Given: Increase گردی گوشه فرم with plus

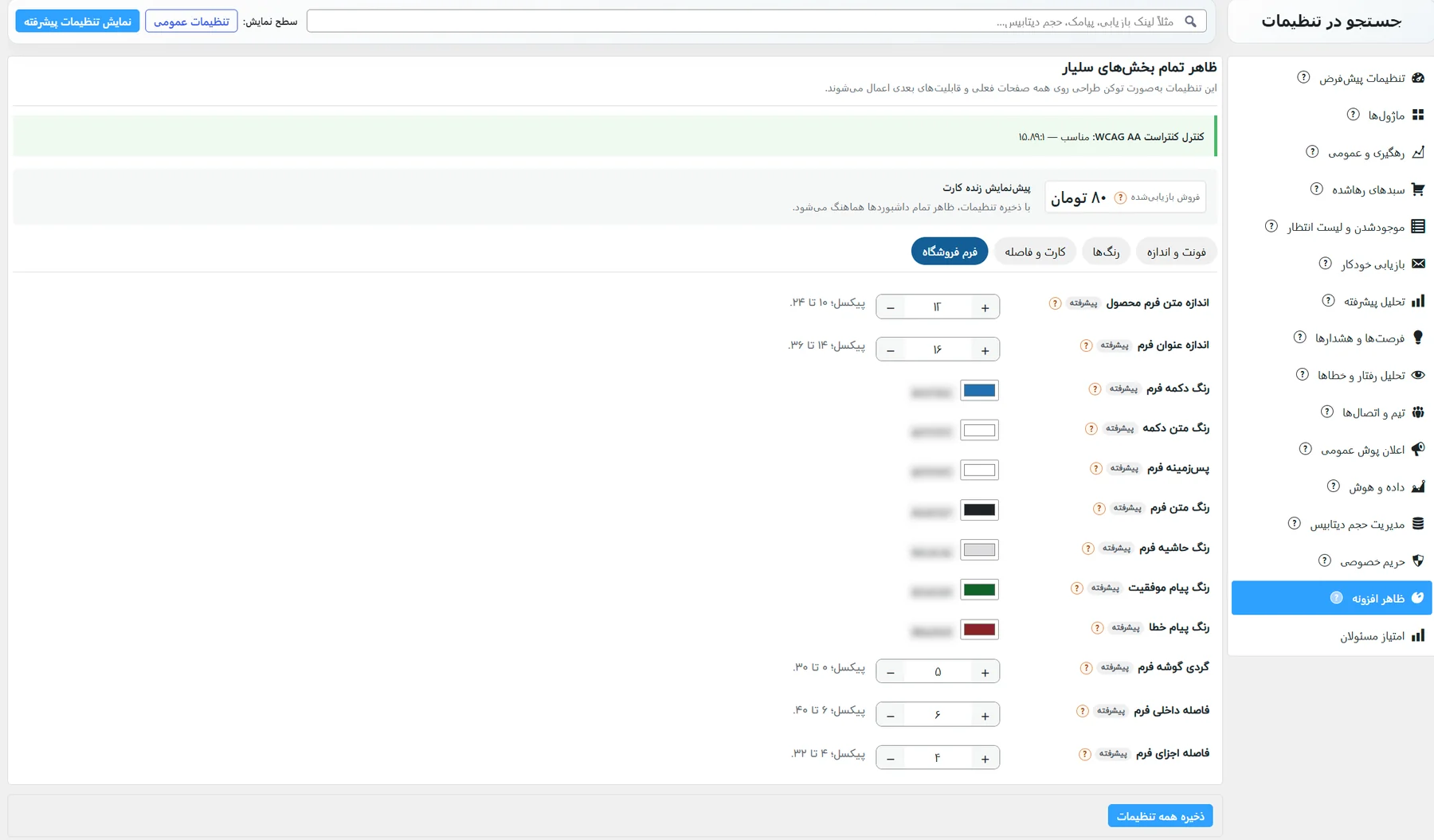Looking at the screenshot, I should [x=985, y=672].
